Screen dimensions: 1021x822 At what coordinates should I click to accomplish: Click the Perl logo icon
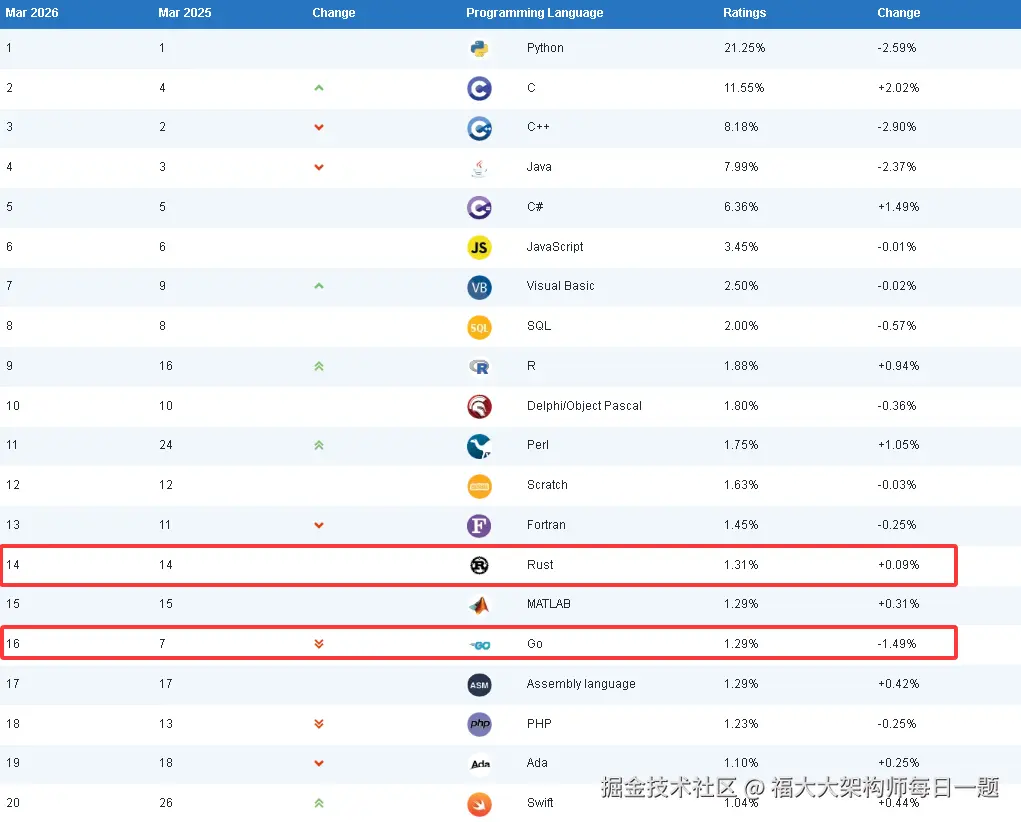click(x=479, y=446)
